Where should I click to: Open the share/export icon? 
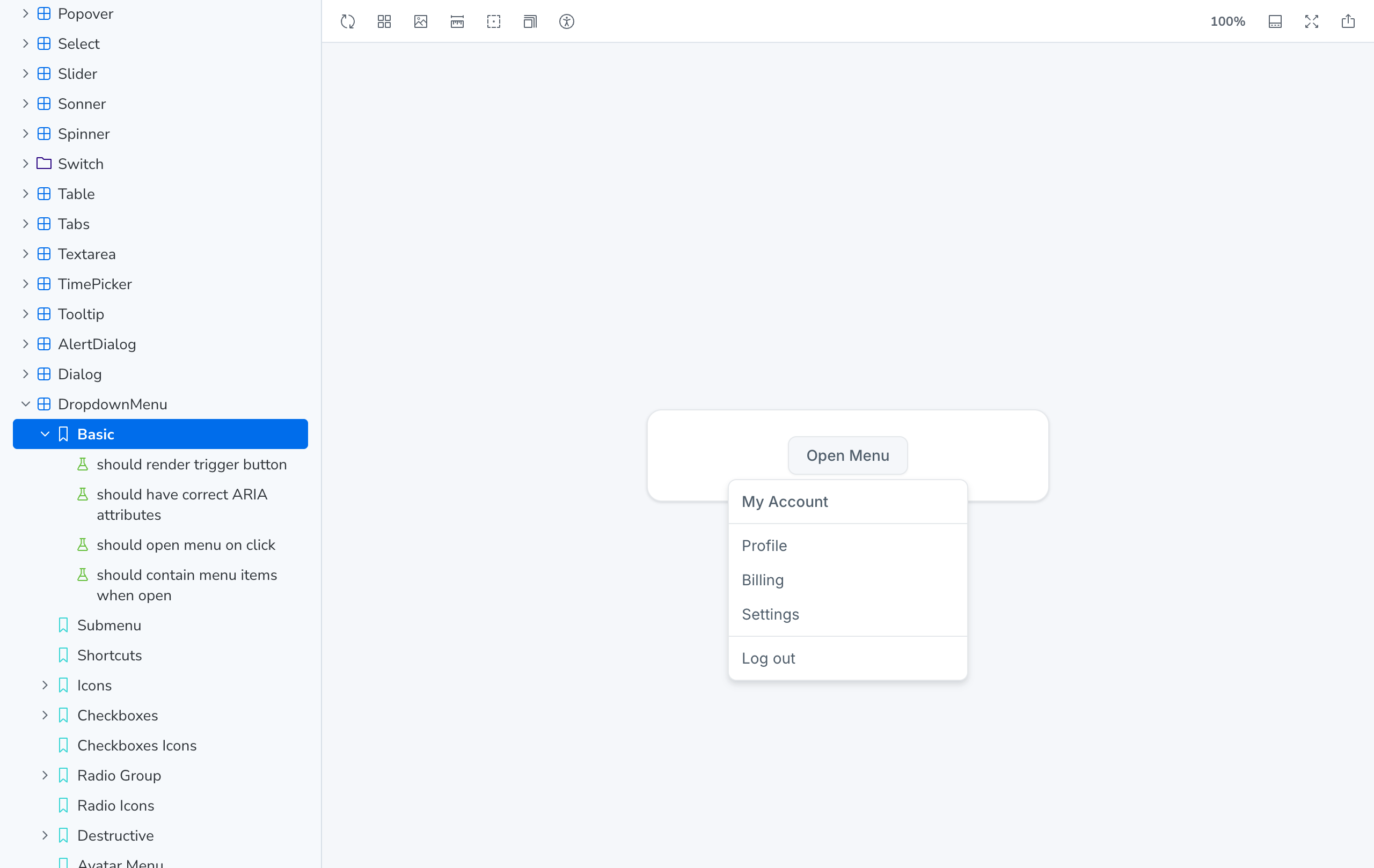click(1348, 21)
